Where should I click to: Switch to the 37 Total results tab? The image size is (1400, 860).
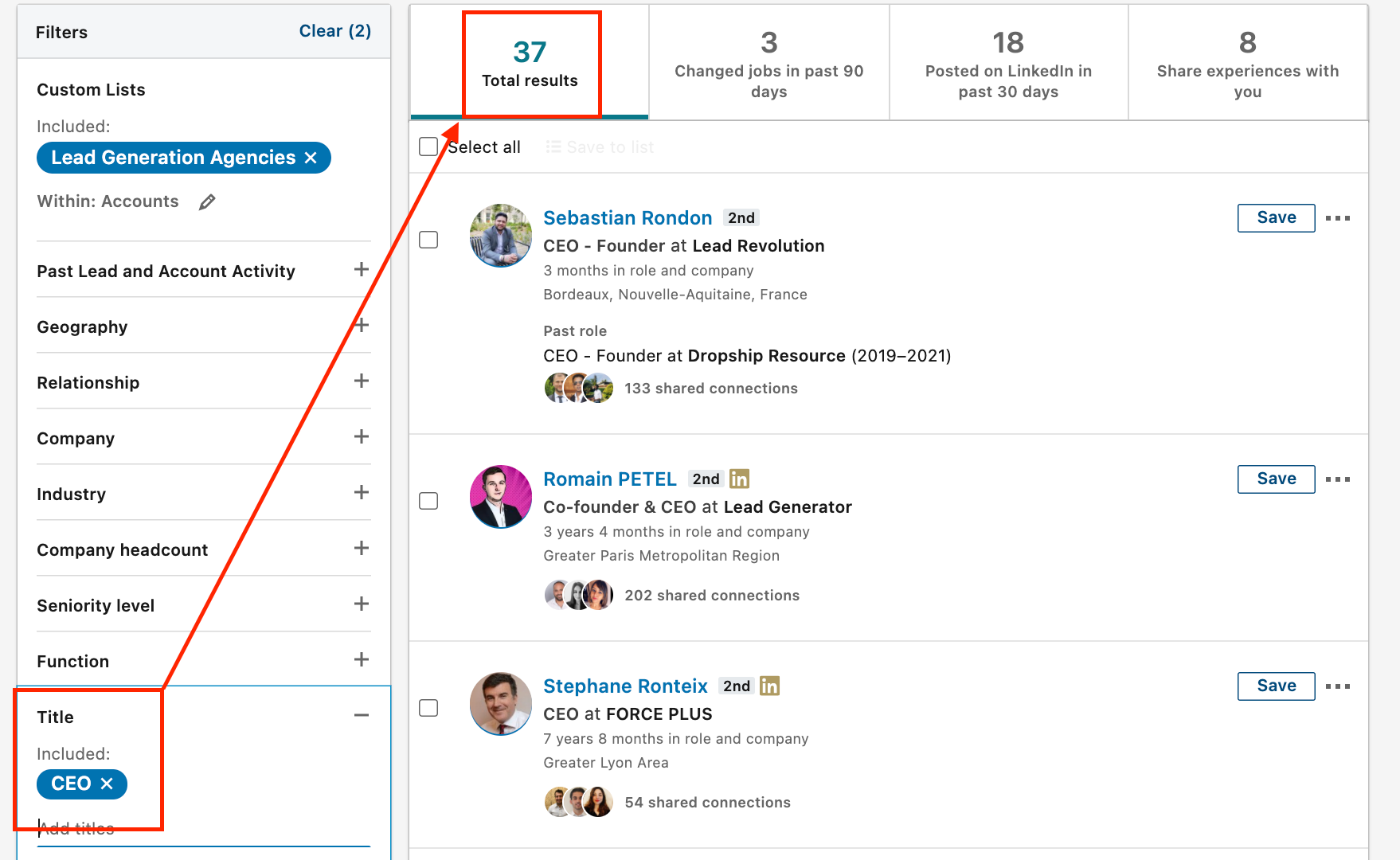[x=530, y=62]
